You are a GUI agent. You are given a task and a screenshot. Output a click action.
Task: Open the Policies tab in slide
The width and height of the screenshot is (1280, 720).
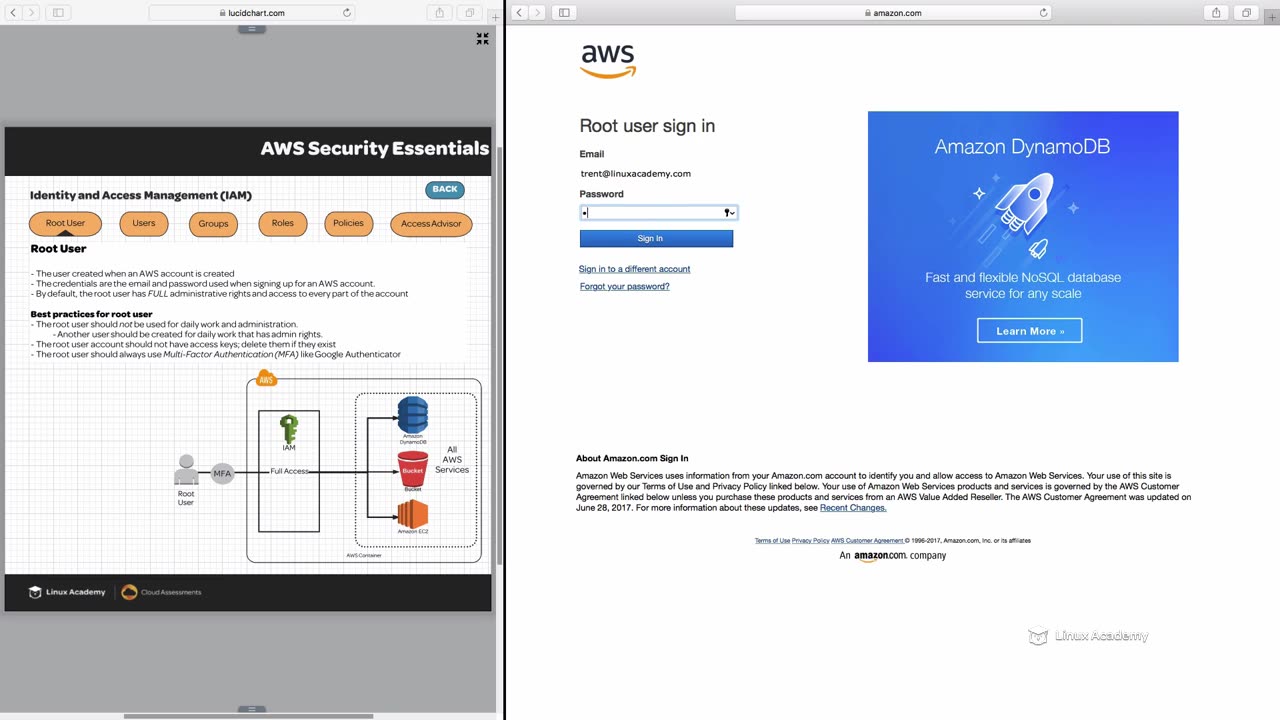(x=348, y=223)
